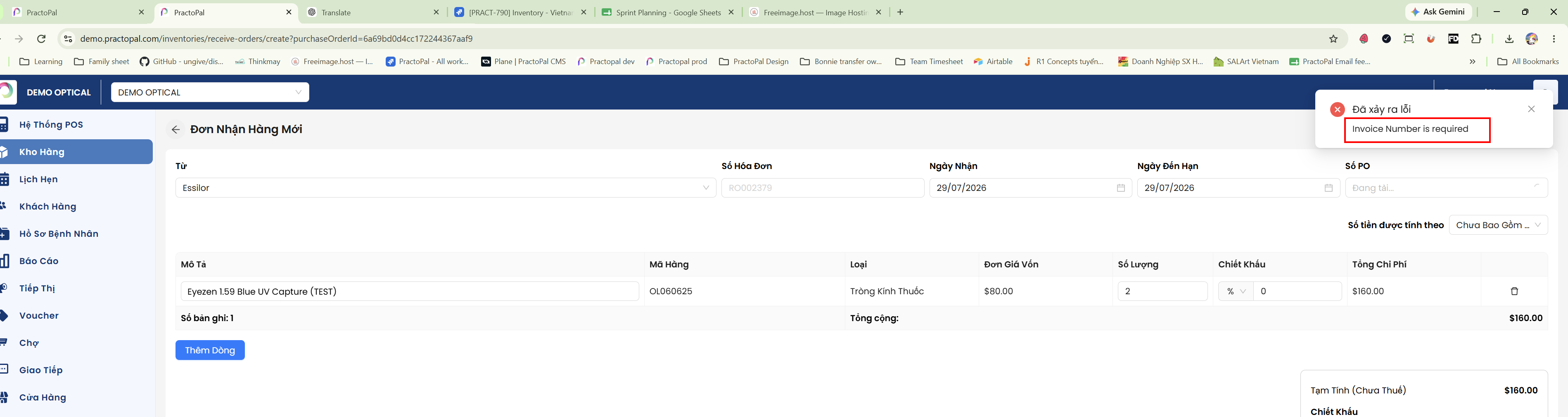Viewport: 1568px width, 417px height.
Task: Open Khách Hàng in the sidebar
Action: tap(47, 207)
